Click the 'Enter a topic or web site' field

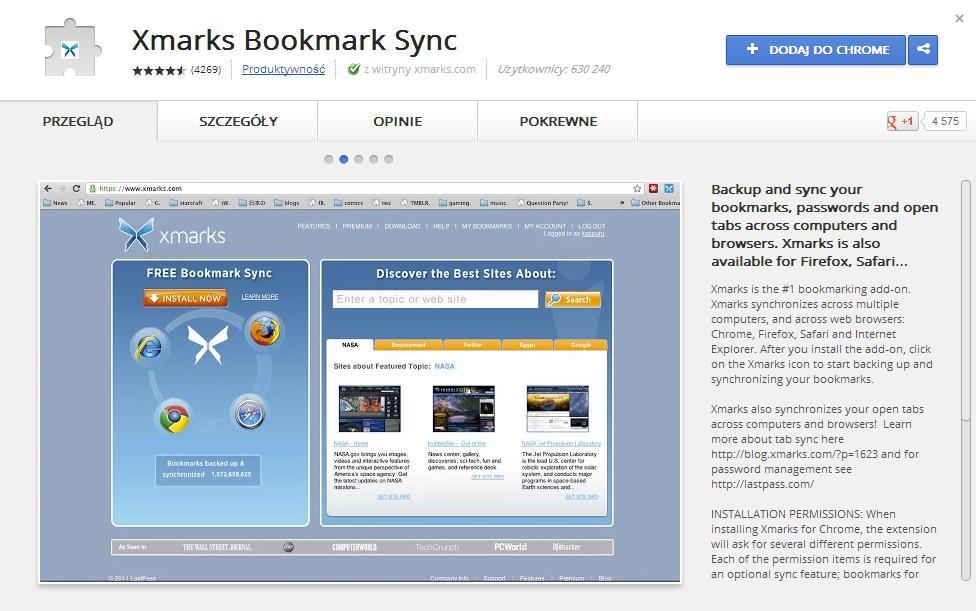coord(435,299)
